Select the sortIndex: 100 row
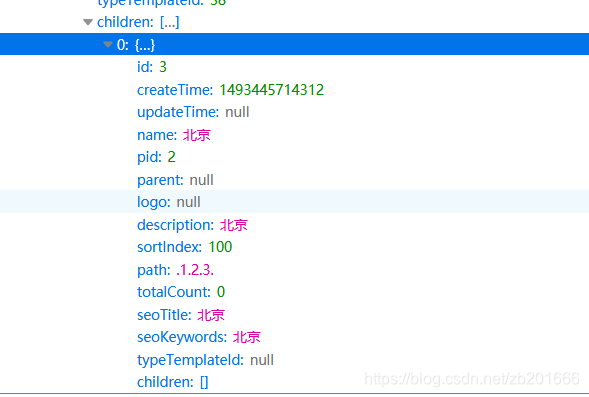Viewport: 589px width, 397px height. [x=294, y=247]
